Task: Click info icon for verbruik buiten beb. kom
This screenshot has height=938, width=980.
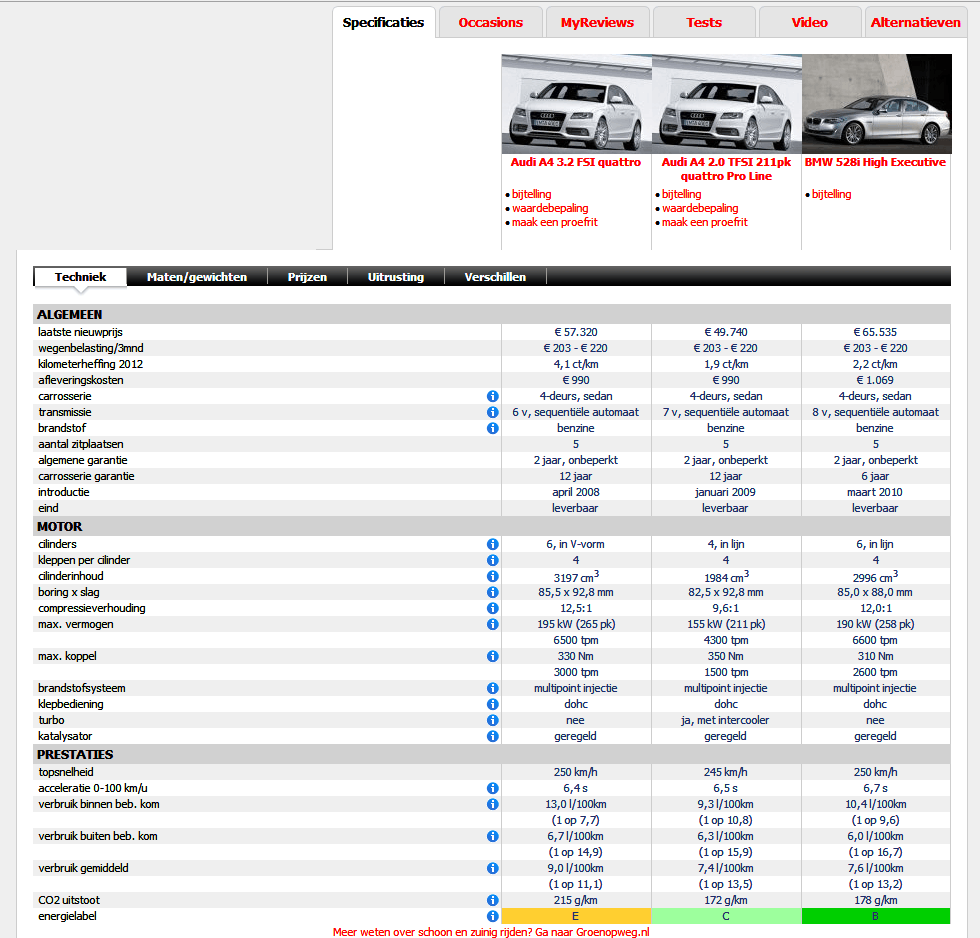Action: point(492,836)
